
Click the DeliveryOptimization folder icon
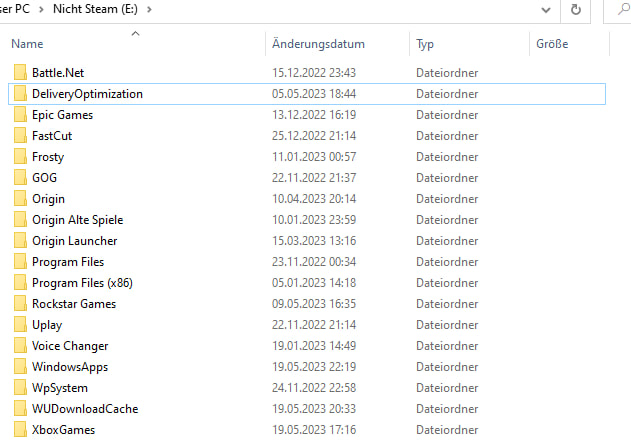(20, 94)
